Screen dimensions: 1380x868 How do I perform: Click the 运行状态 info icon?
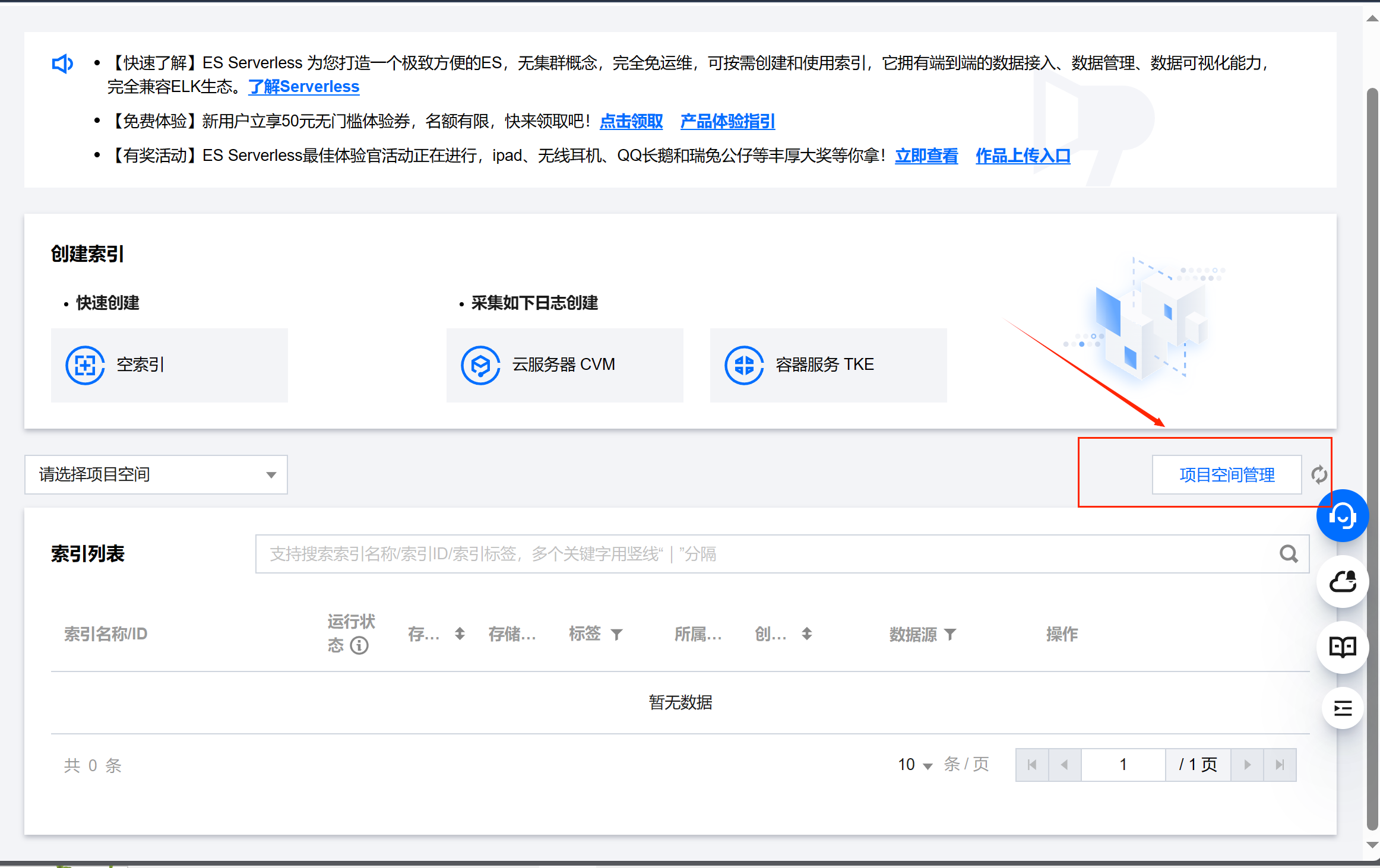[359, 645]
